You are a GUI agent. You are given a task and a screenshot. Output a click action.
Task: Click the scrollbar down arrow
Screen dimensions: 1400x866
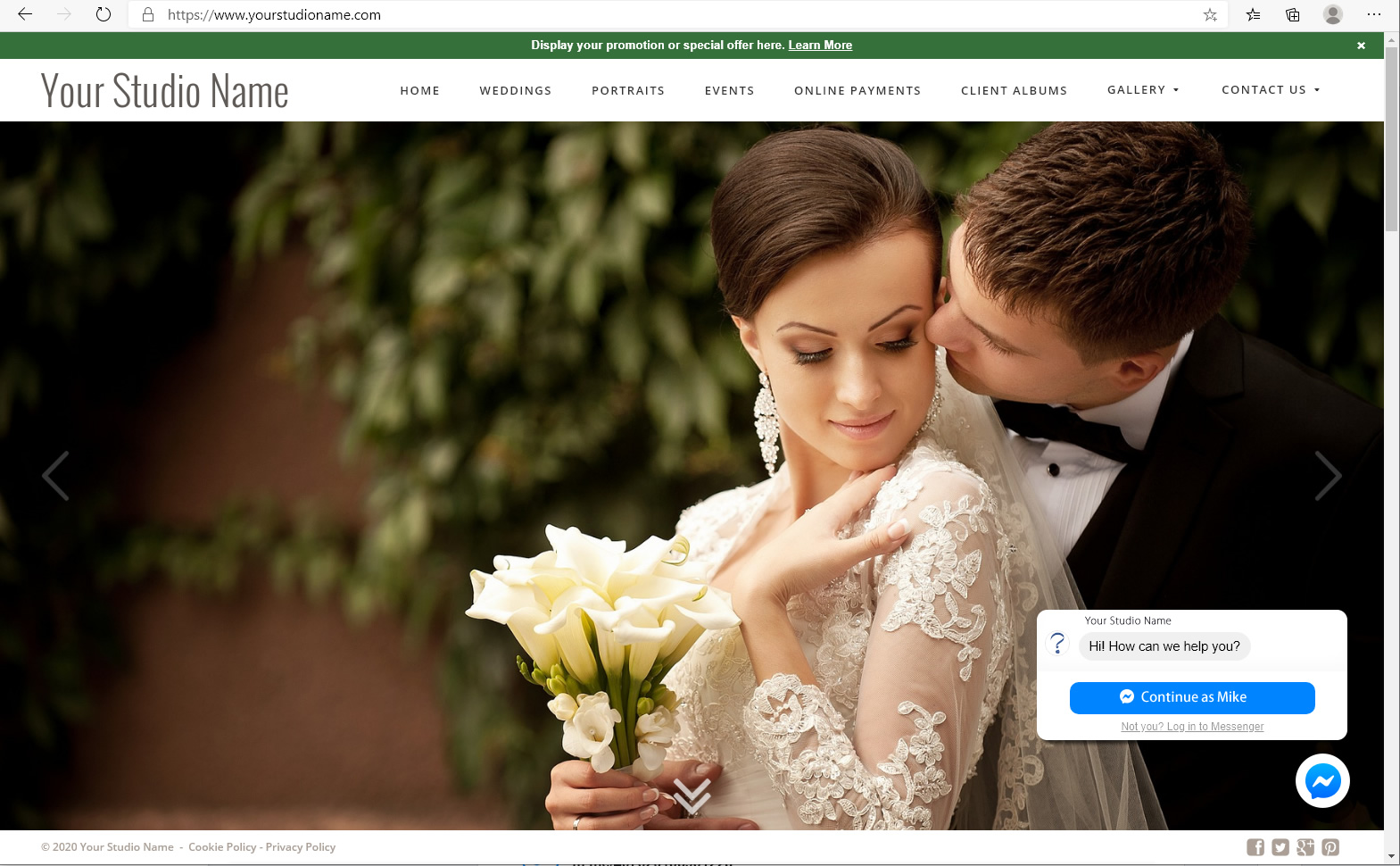(1392, 857)
